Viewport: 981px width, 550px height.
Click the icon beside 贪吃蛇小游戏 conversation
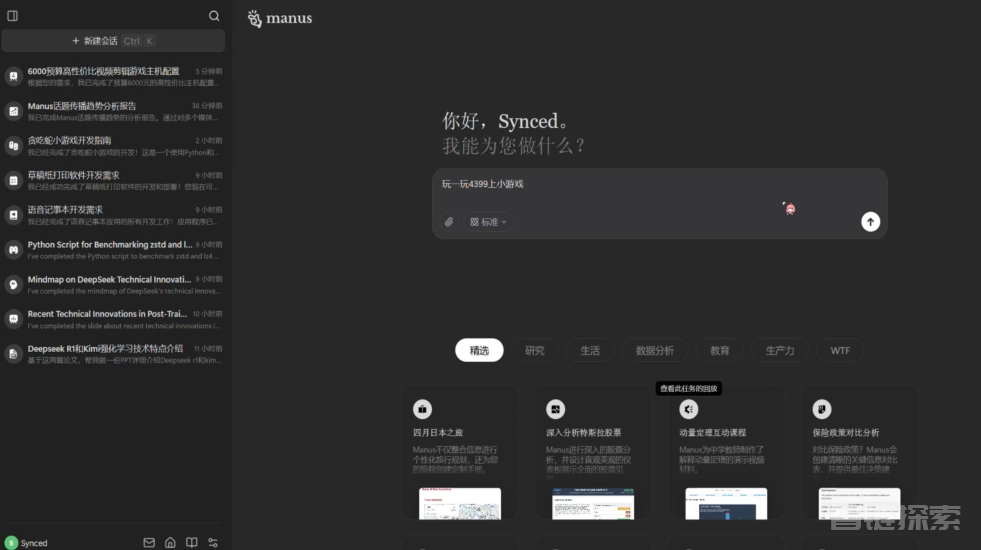tap(13, 146)
